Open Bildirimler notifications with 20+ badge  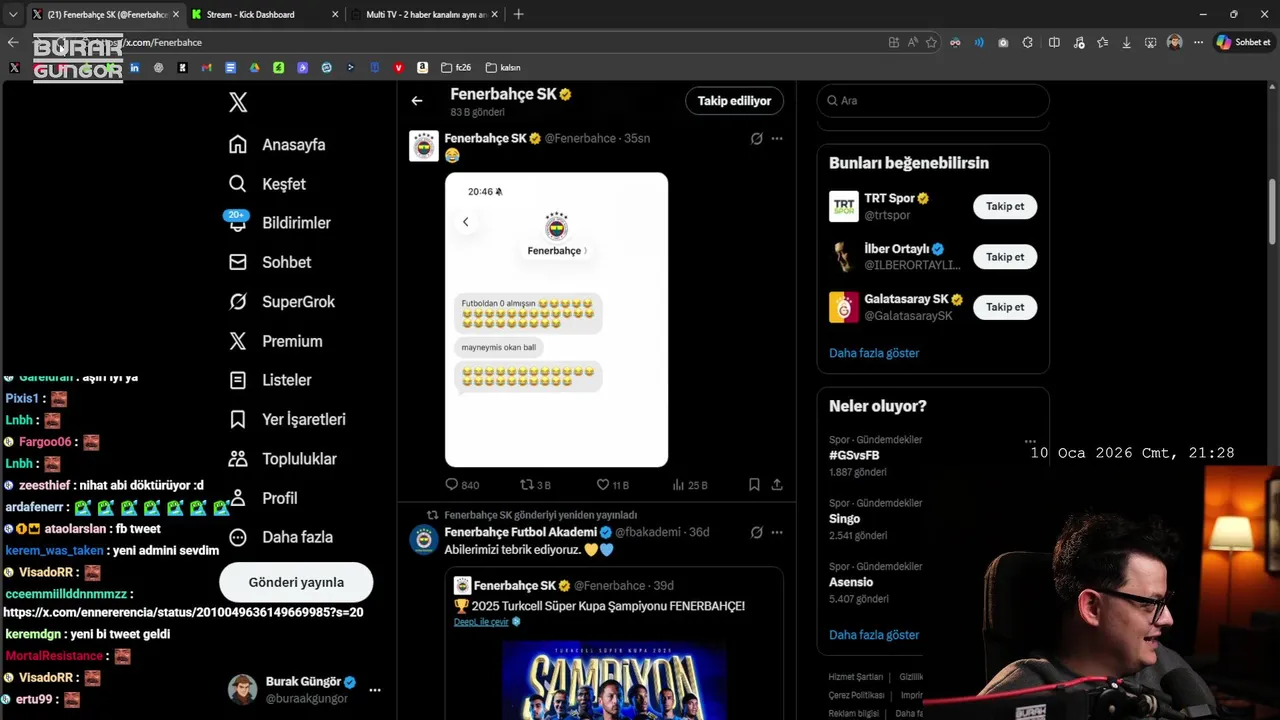click(x=277, y=222)
